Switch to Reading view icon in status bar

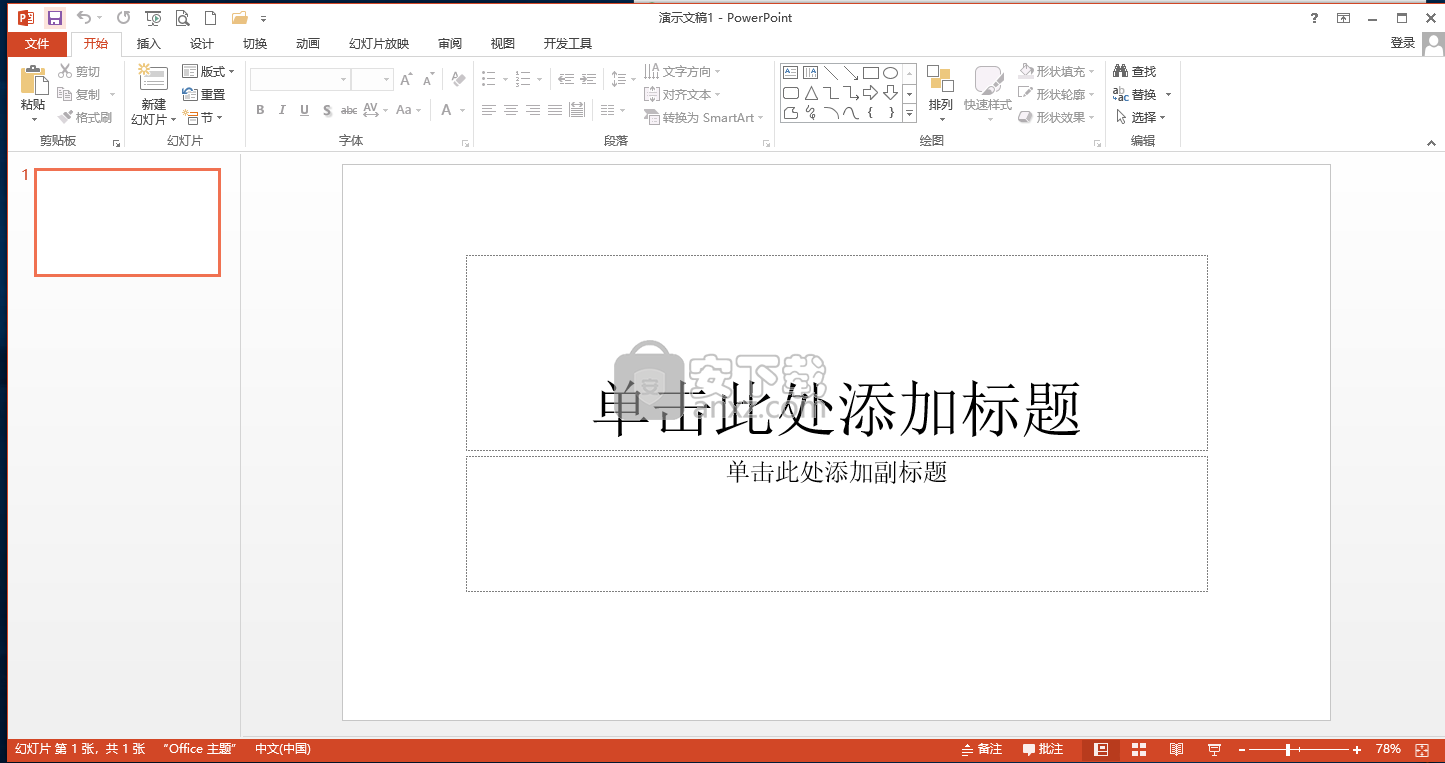coord(1176,749)
